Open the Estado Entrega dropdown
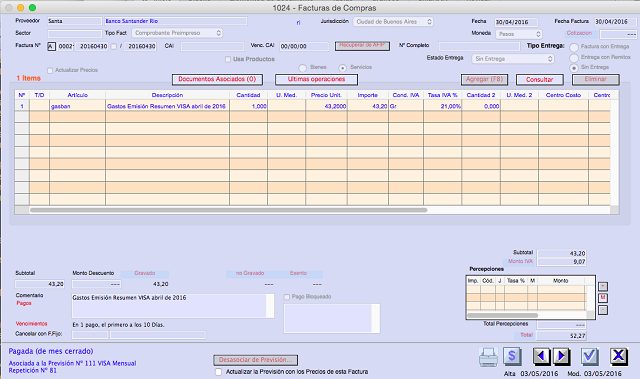 tap(513, 59)
